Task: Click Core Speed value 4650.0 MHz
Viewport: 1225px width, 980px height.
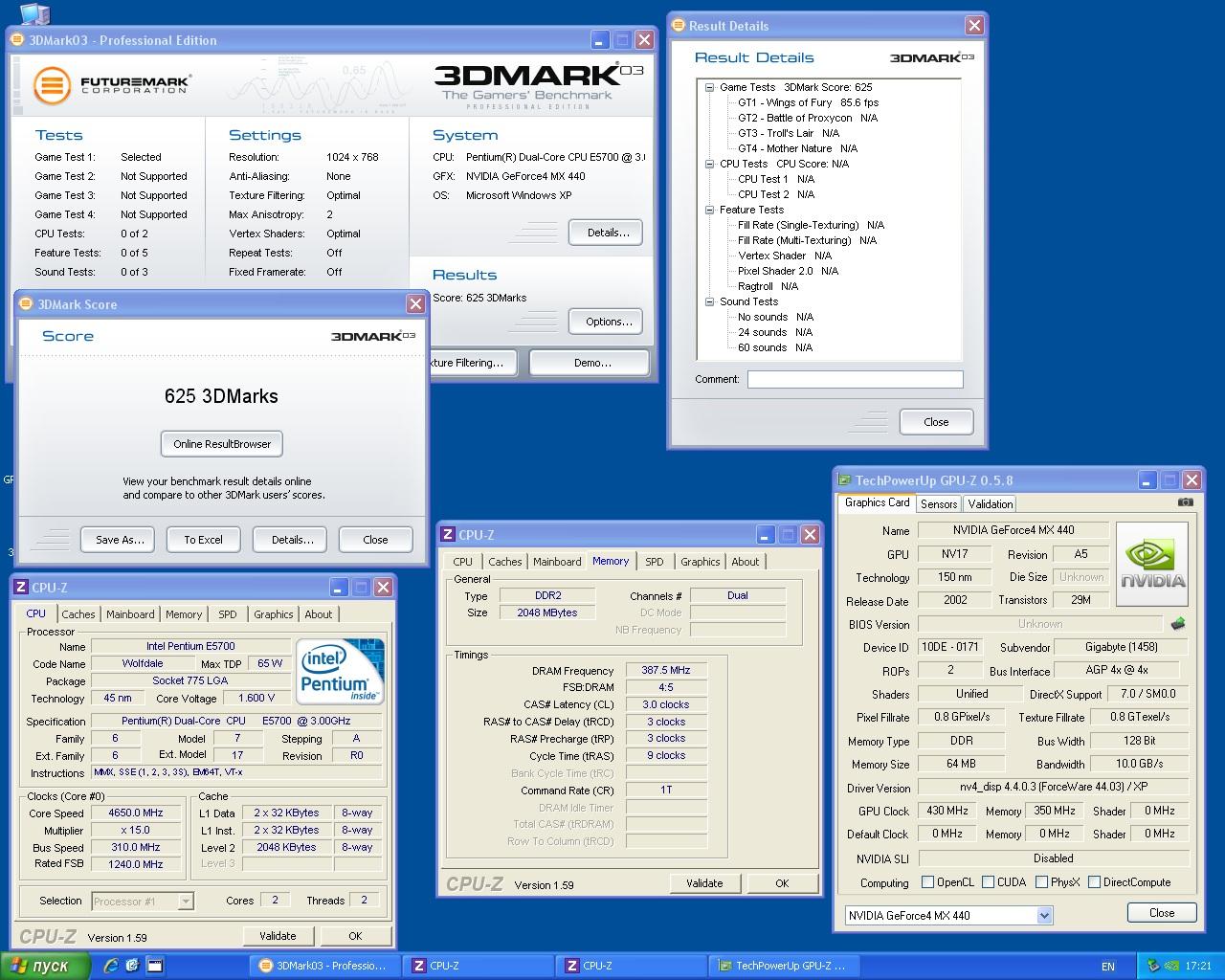Action: (x=136, y=813)
